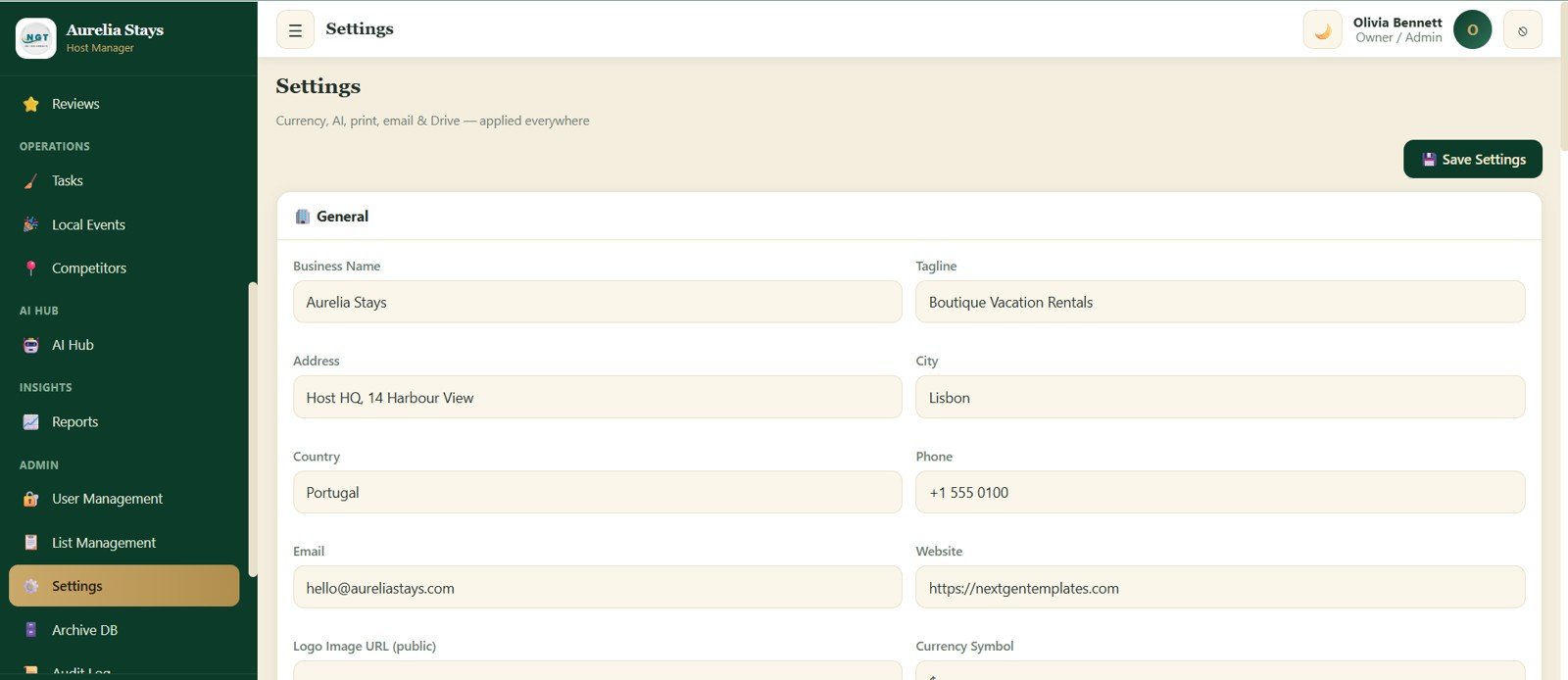Click the Email field
This screenshot has width=1568, height=680.
[x=597, y=587]
